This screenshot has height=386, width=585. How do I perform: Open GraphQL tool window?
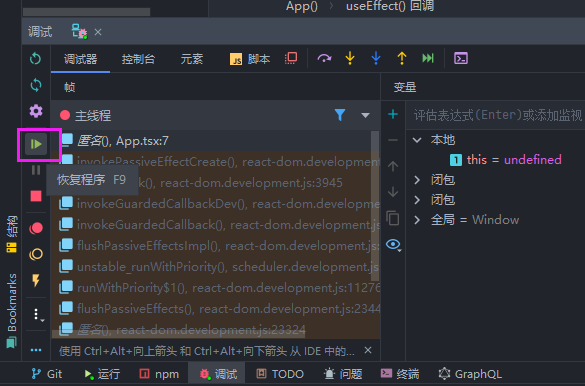pyautogui.click(x=470, y=374)
